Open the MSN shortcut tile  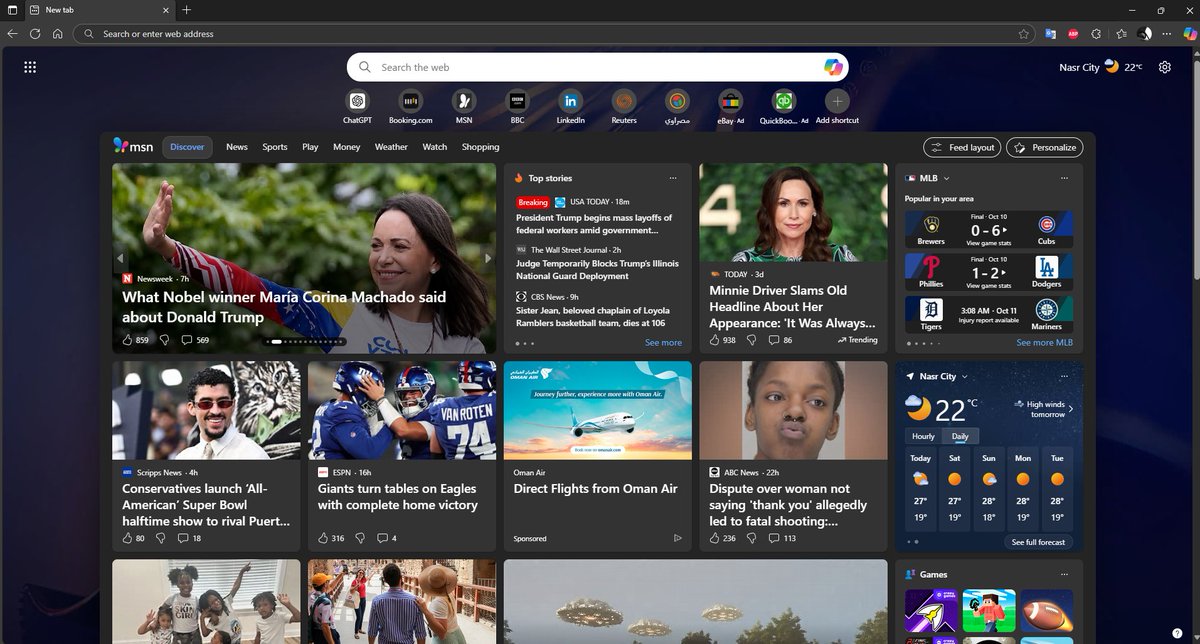pyautogui.click(x=464, y=101)
